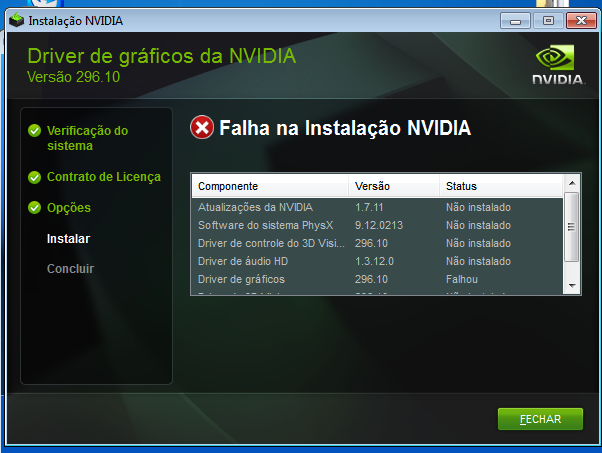Close the installer with FECHAR button
Viewport: 602px width, 453px height.
[x=540, y=419]
